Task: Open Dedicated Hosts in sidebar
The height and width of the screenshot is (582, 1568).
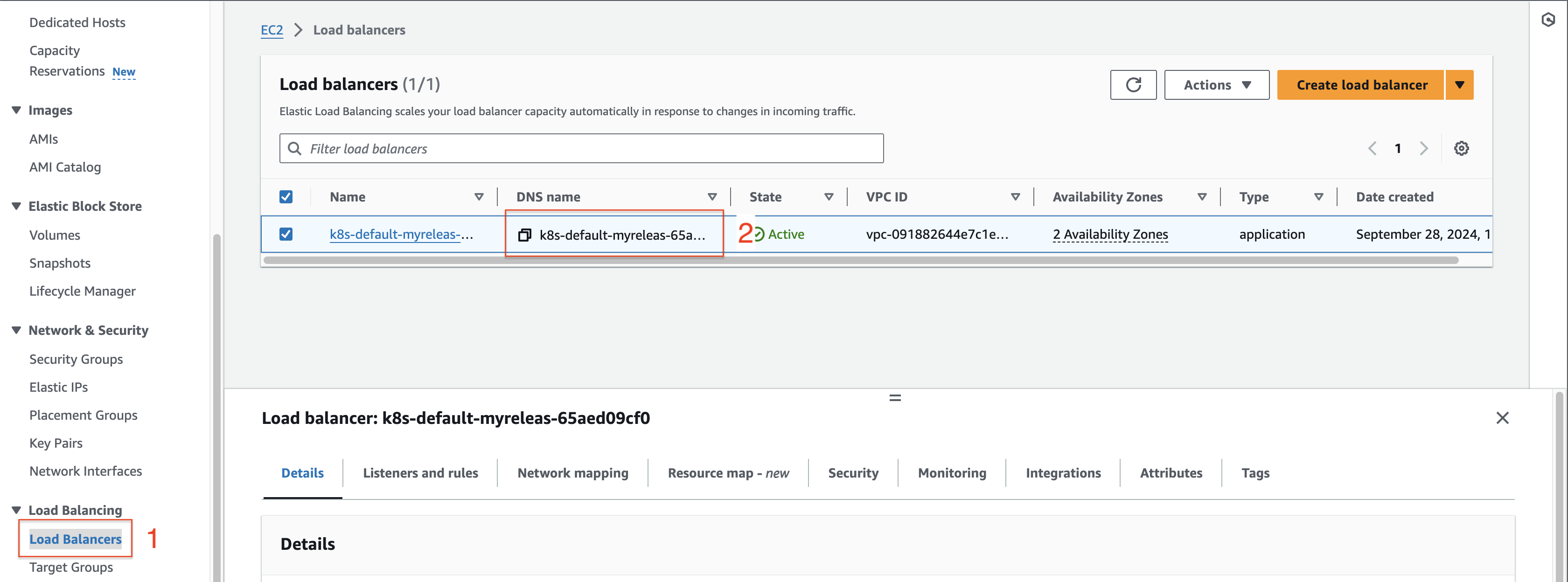Action: pyautogui.click(x=77, y=22)
